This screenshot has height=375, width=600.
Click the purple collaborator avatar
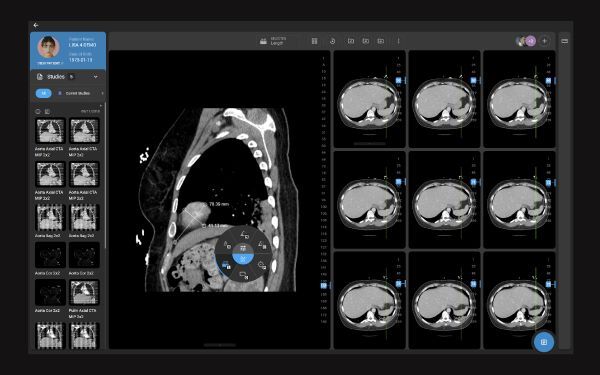point(530,41)
